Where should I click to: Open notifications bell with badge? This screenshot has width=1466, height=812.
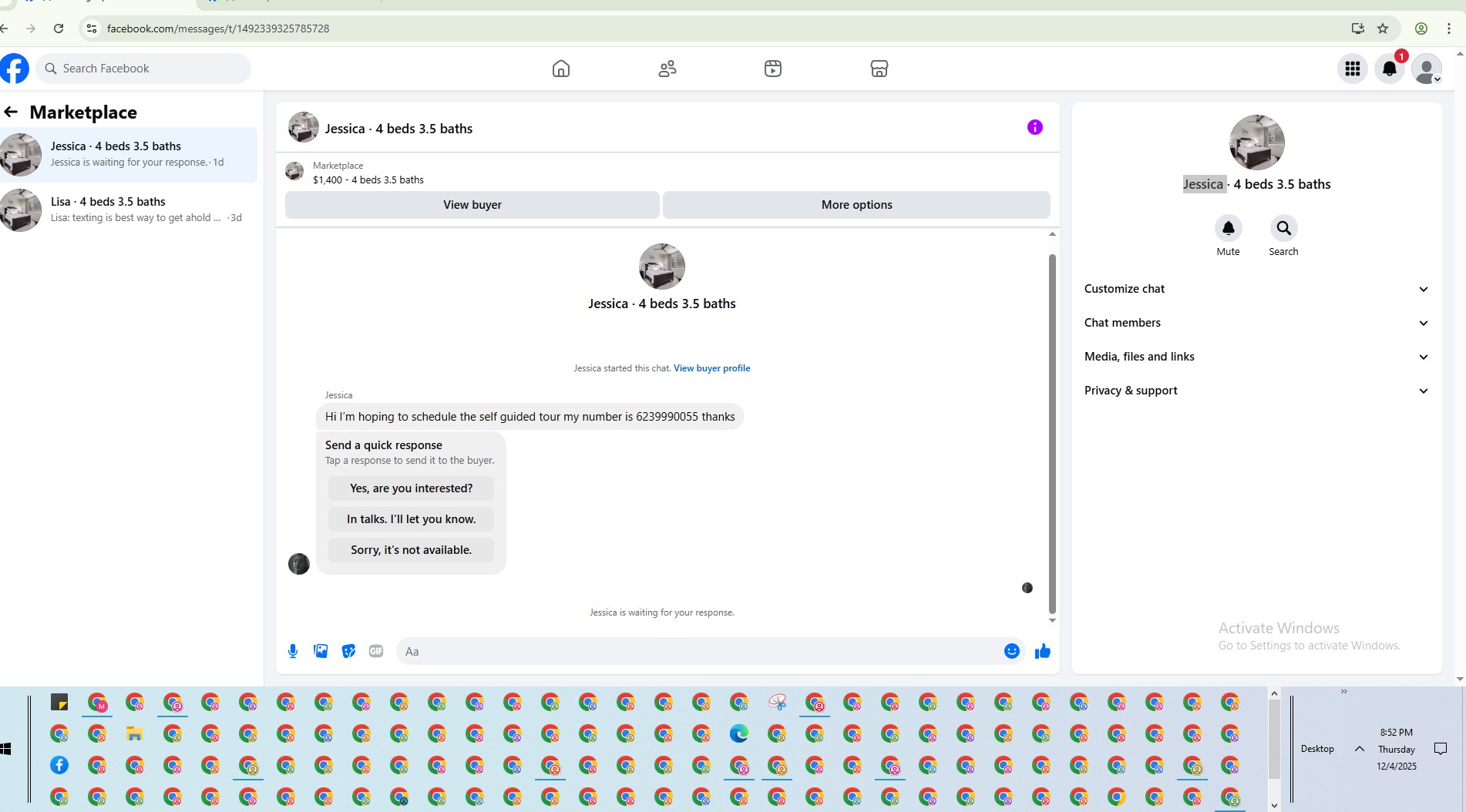(1390, 69)
